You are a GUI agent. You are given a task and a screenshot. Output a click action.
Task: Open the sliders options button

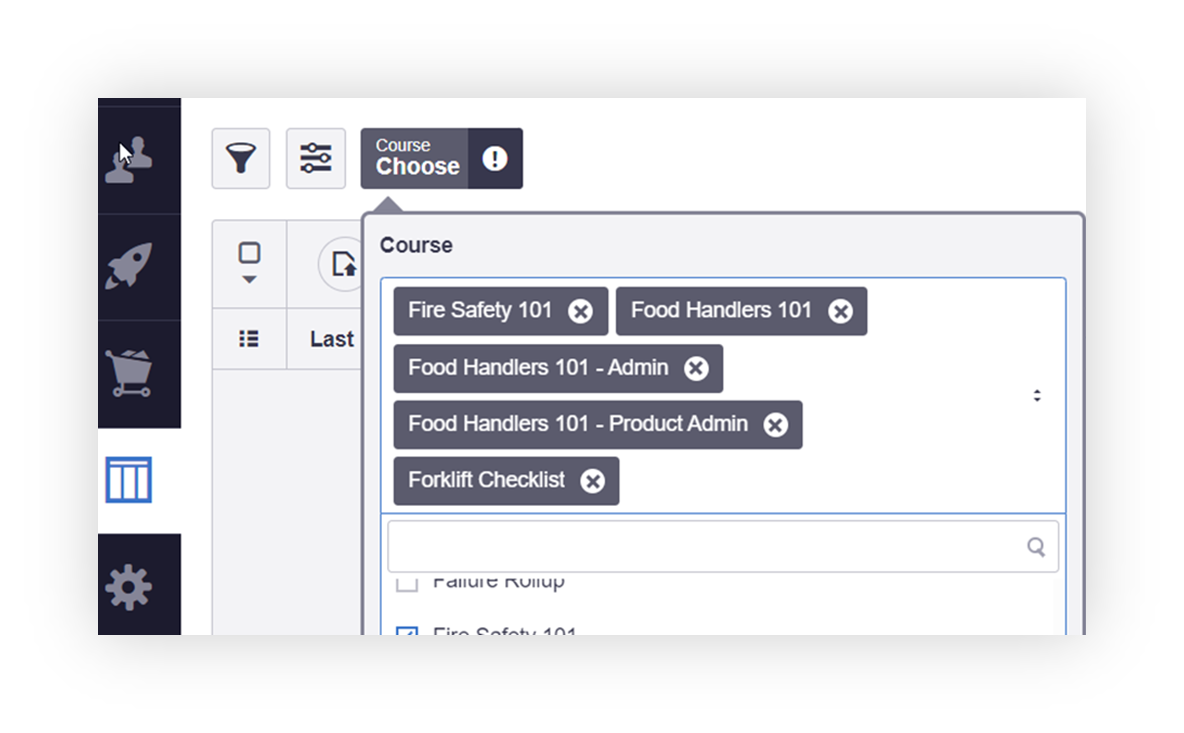pyautogui.click(x=316, y=158)
